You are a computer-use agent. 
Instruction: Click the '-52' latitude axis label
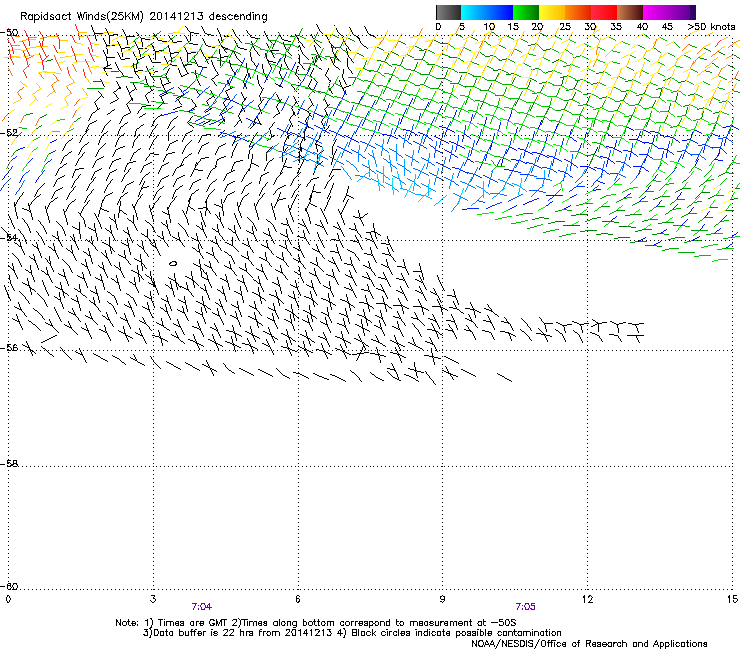click(9, 133)
